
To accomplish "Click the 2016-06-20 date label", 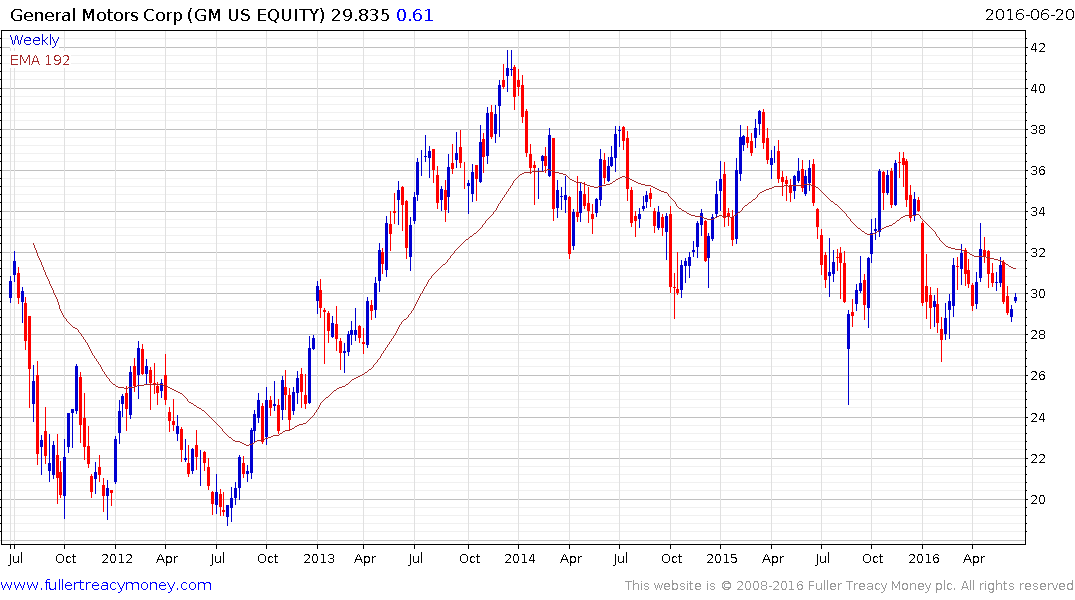I will [1029, 14].
